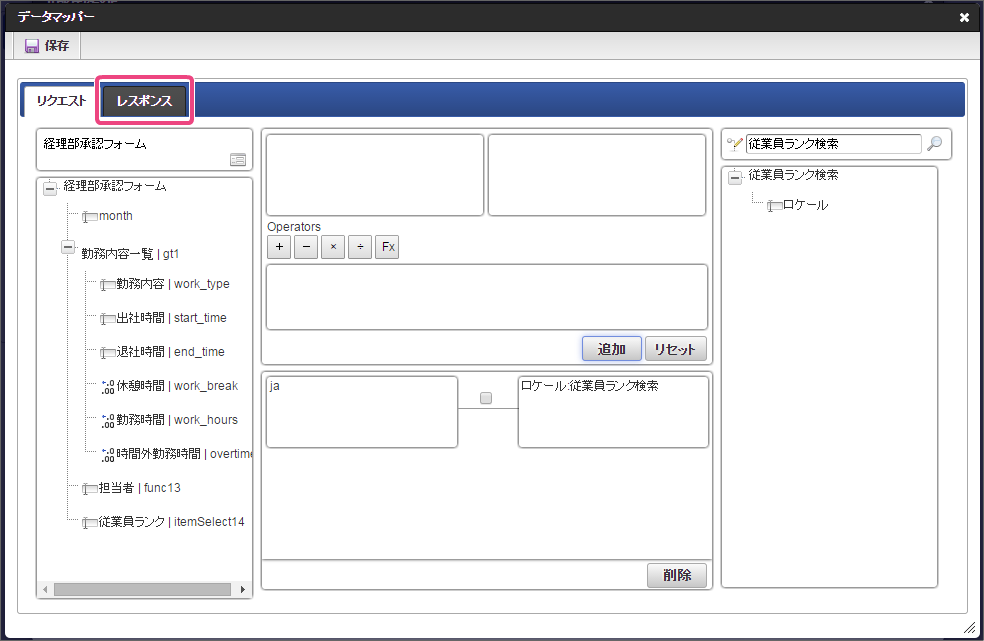984x641 pixels.
Task: Click the 従業員ランク検索 search input field
Action: [833, 144]
